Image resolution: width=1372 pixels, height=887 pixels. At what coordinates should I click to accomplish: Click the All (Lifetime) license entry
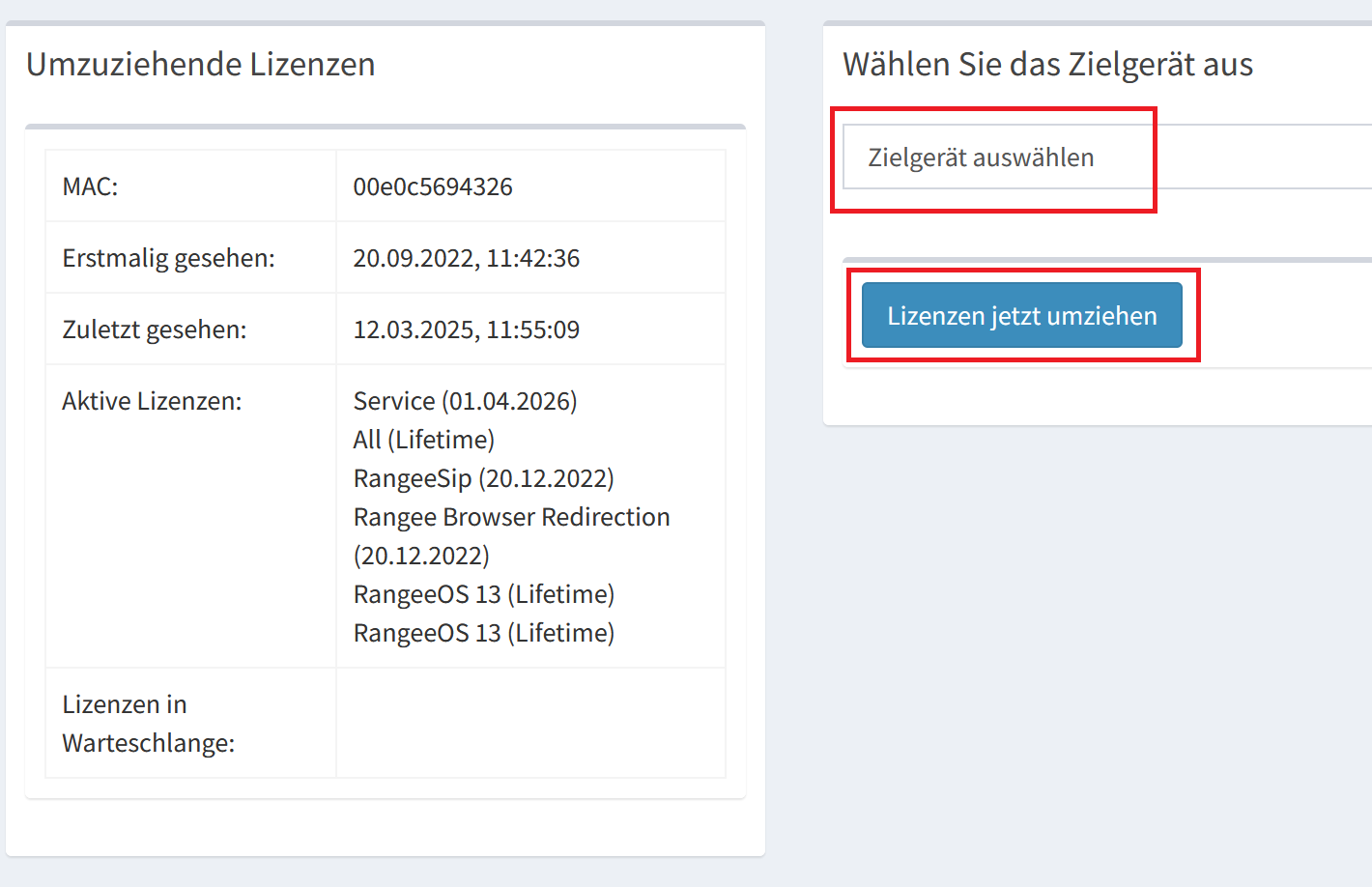pyautogui.click(x=423, y=440)
